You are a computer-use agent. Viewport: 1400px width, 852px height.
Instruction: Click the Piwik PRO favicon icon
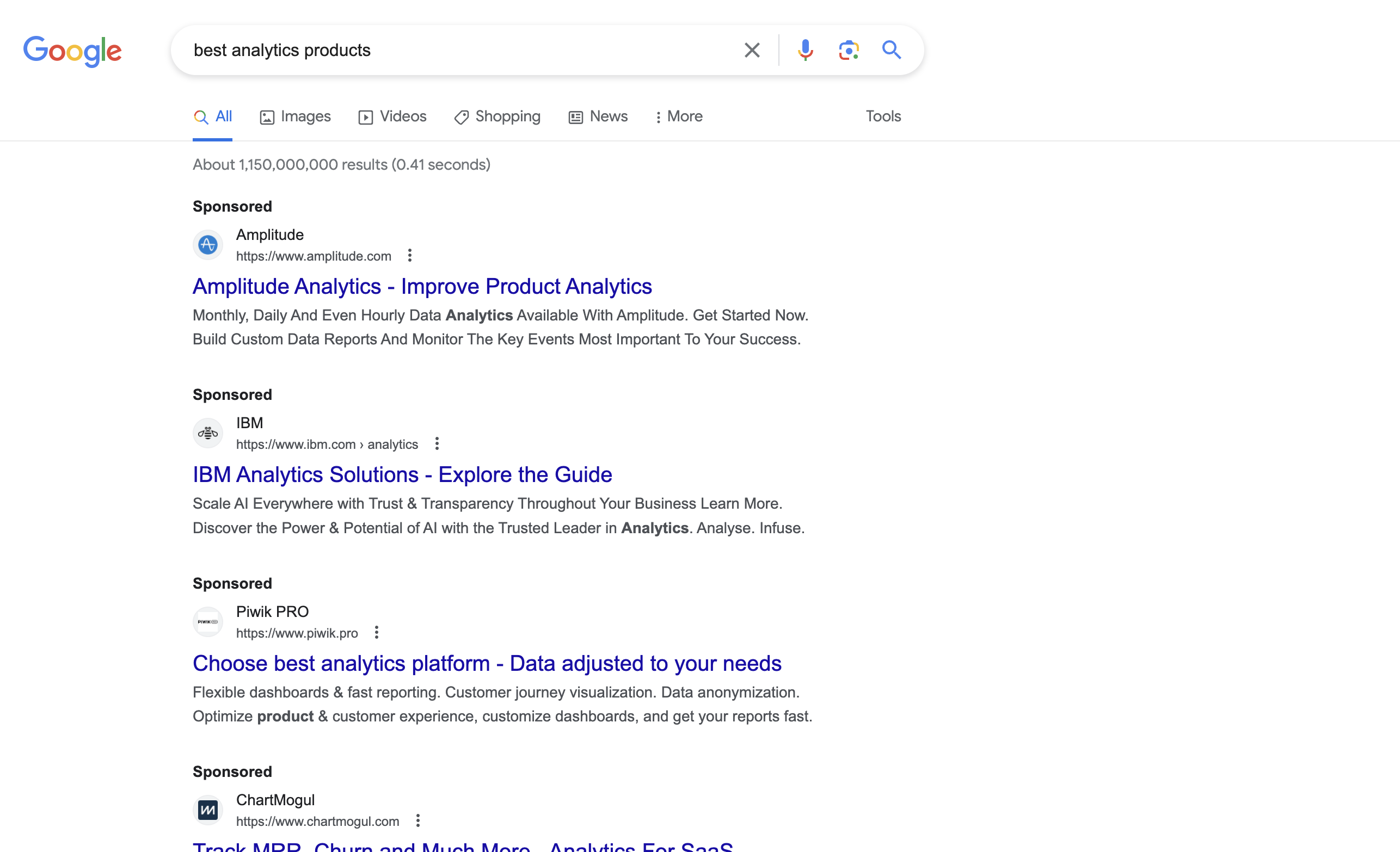click(207, 622)
